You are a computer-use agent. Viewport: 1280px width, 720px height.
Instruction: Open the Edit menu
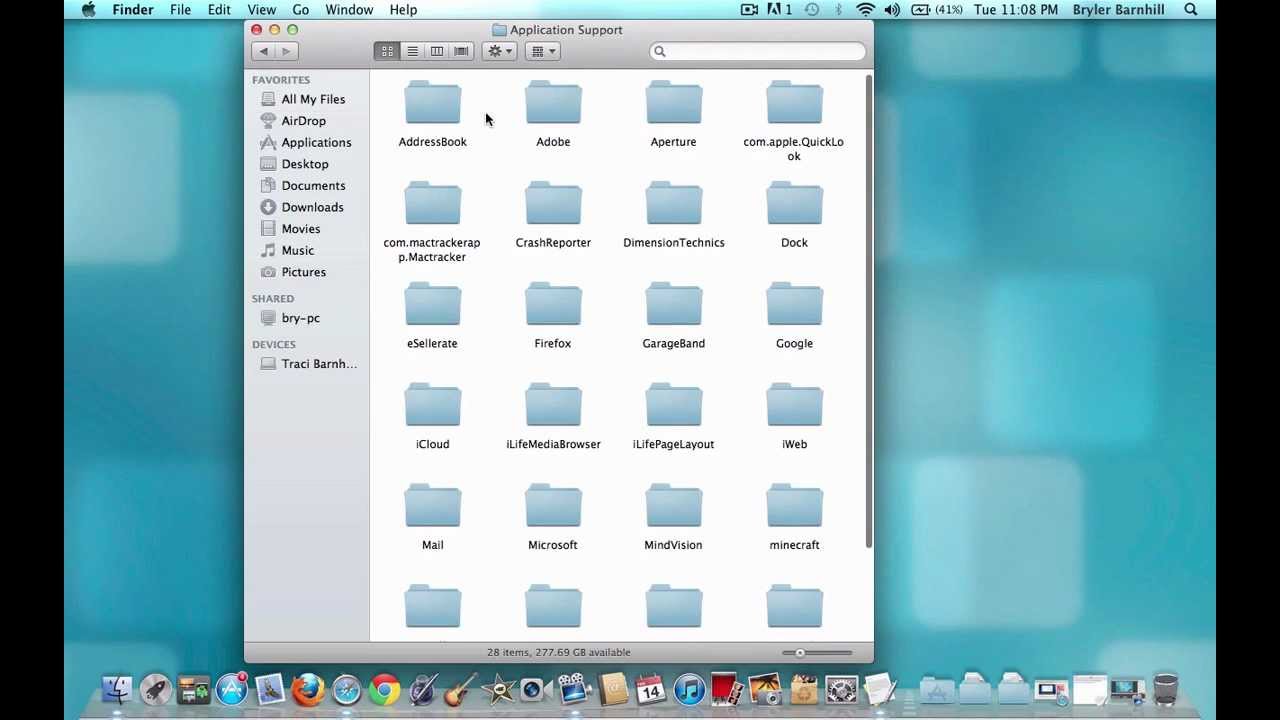coord(219,9)
